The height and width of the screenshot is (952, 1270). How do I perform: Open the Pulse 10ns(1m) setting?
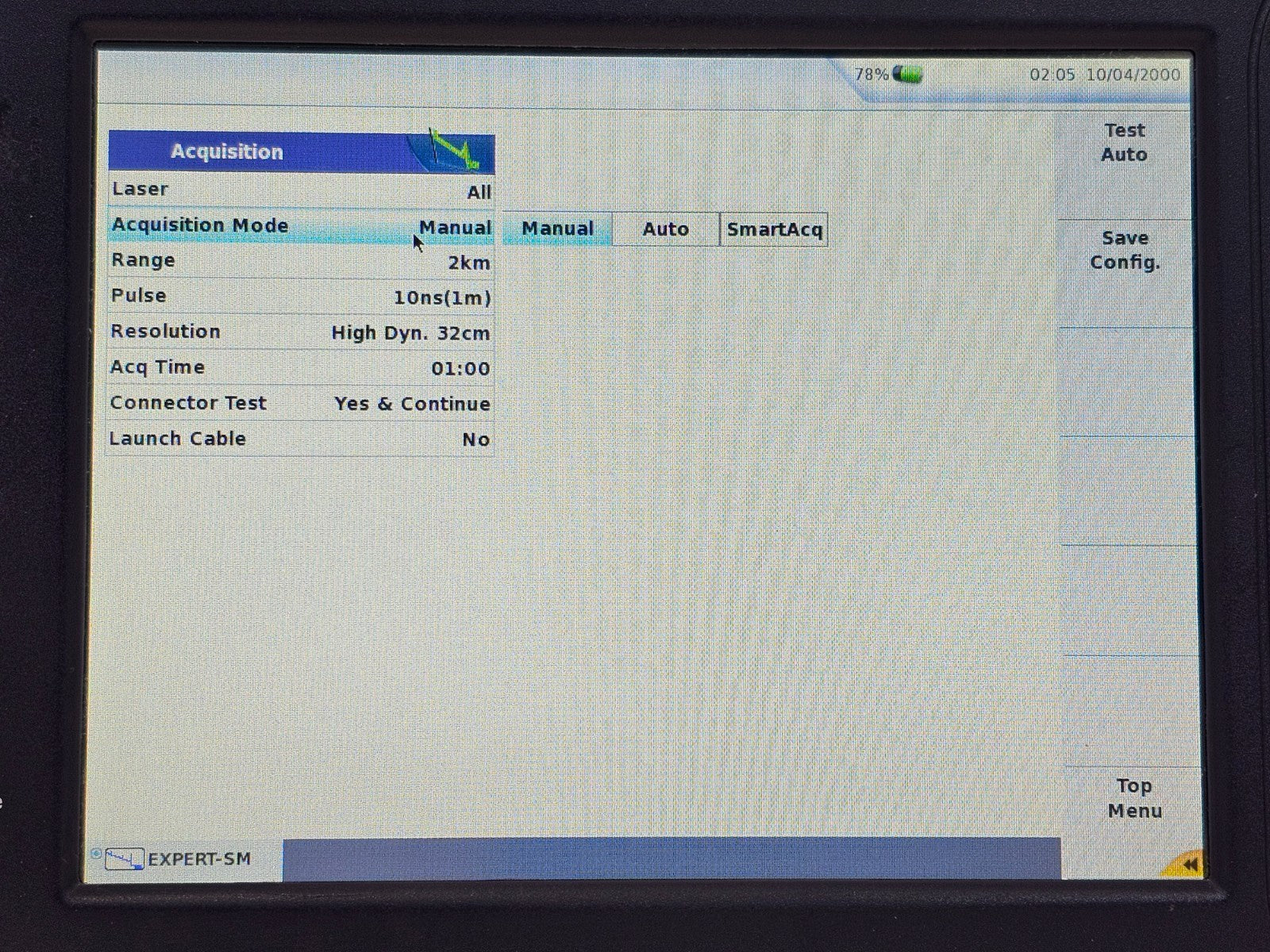pyautogui.click(x=300, y=297)
